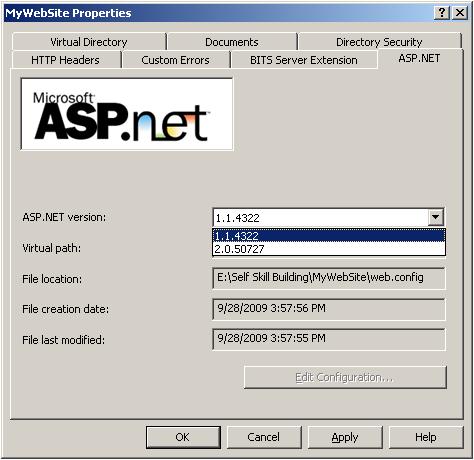Image resolution: width=474 pixels, height=460 pixels.
Task: Click the File last modified field
Action: pyautogui.click(x=329, y=339)
